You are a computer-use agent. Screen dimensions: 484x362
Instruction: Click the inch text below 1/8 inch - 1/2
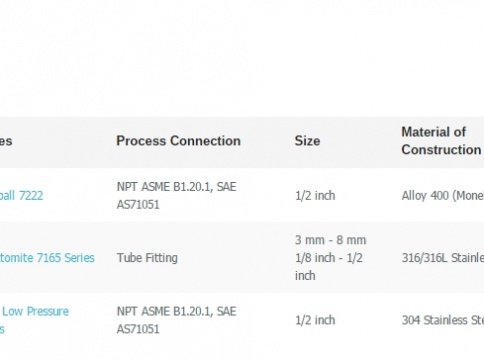(x=305, y=276)
